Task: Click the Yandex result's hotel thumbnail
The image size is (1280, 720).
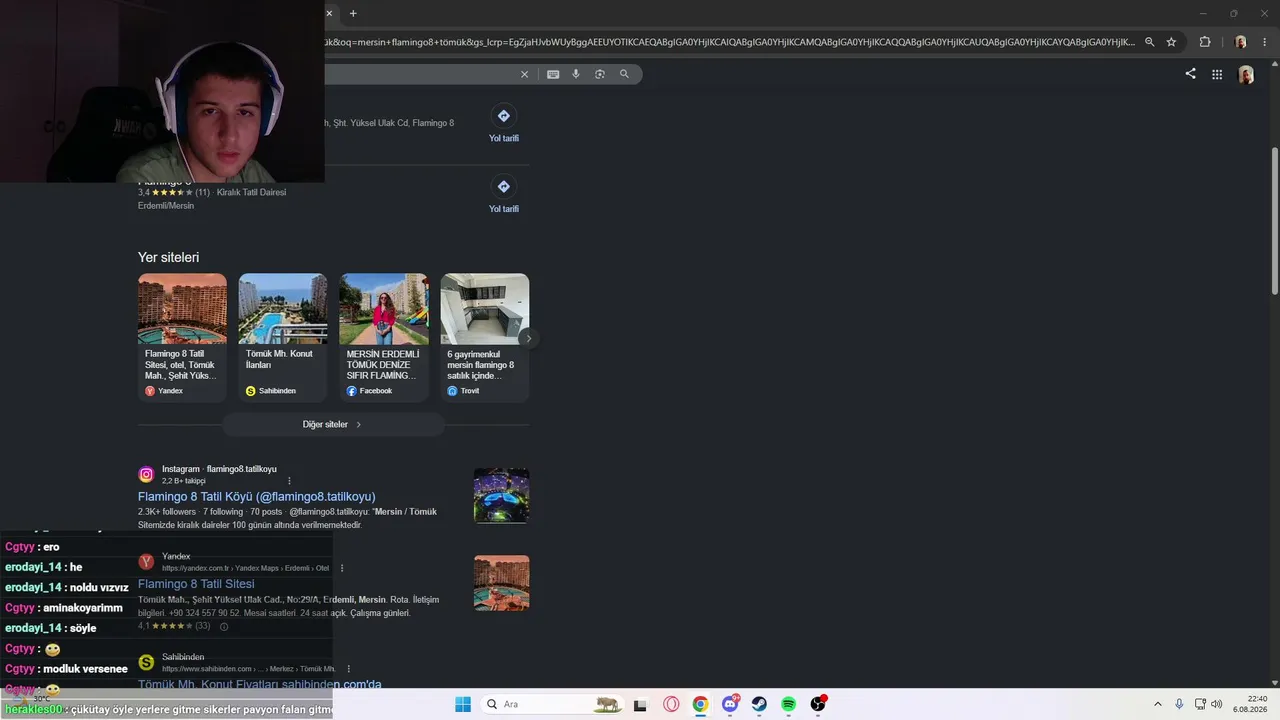Action: coord(501,582)
